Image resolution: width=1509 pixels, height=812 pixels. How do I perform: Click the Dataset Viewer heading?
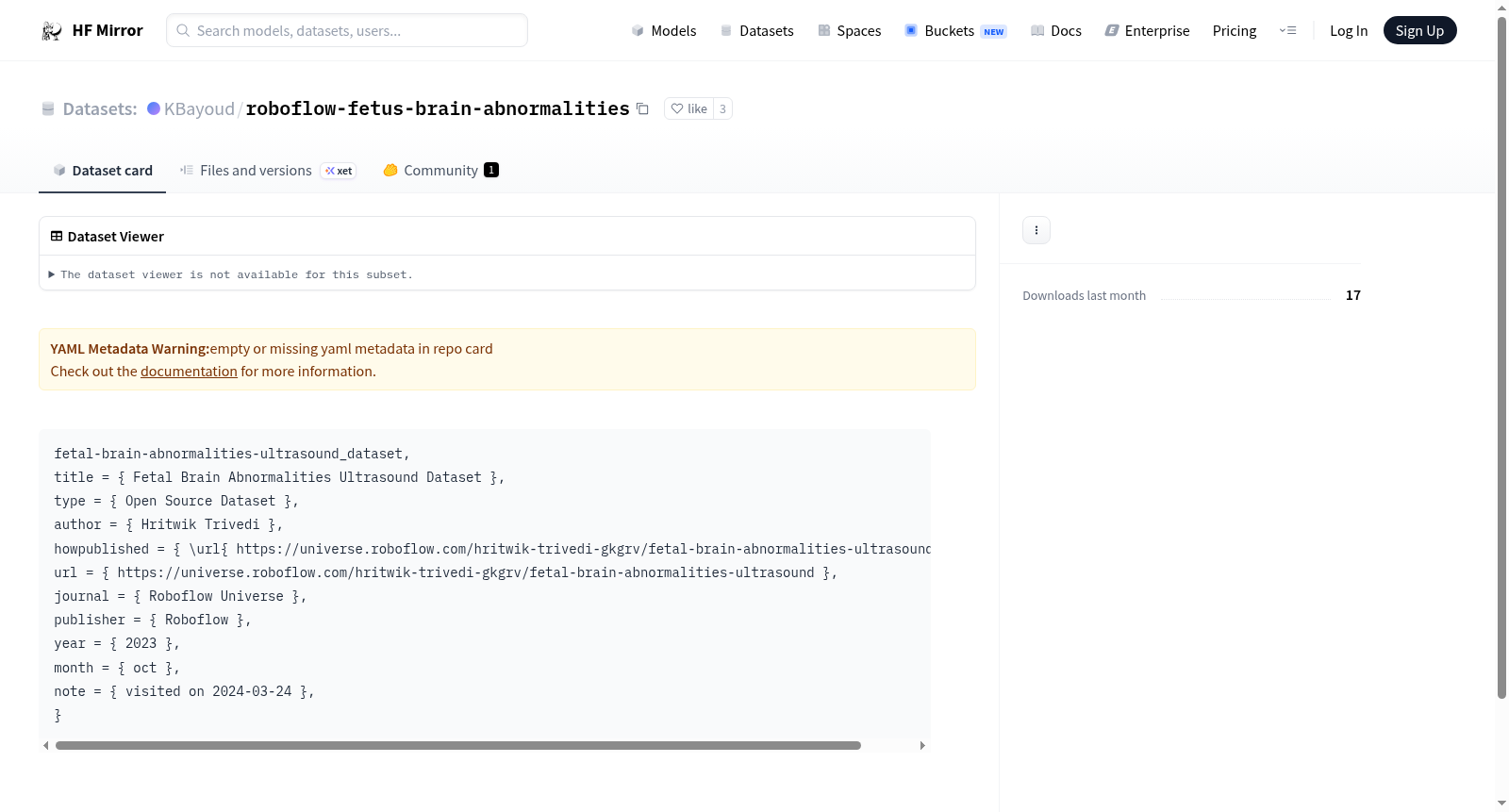[116, 237]
